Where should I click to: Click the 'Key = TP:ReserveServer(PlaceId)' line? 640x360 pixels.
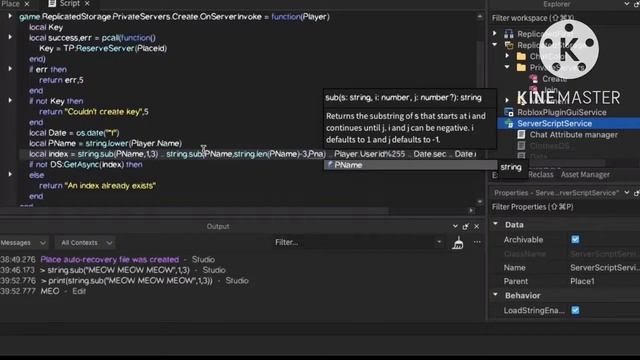pyautogui.click(x=103, y=48)
